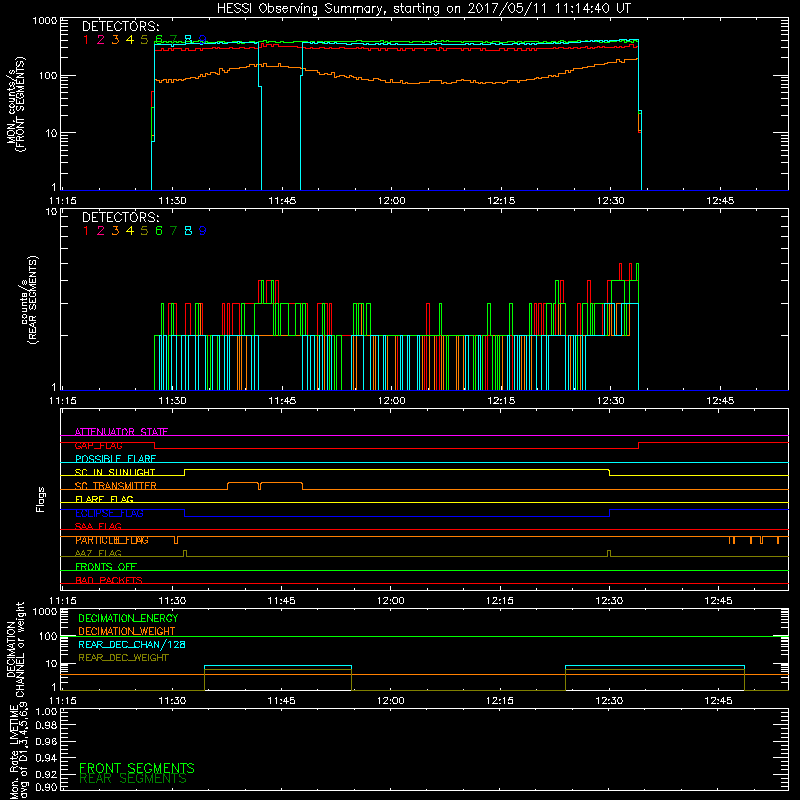Viewport: 800px width, 800px height.
Task: Click the 12:00 tick label under the decimation plot
Action: [391, 701]
